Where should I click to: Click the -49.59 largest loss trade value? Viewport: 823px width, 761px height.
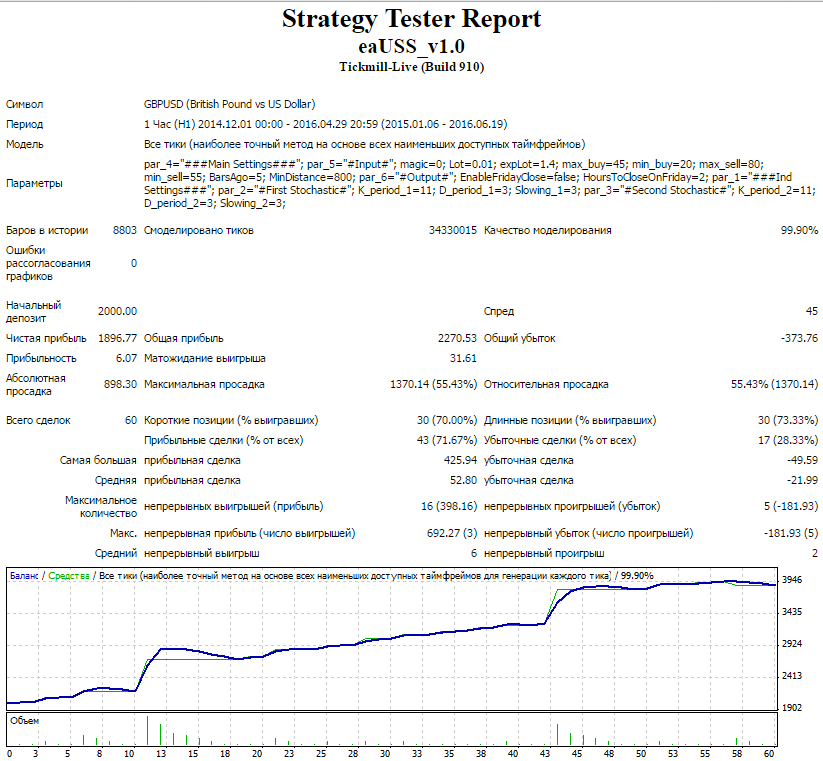pyautogui.click(x=802, y=460)
